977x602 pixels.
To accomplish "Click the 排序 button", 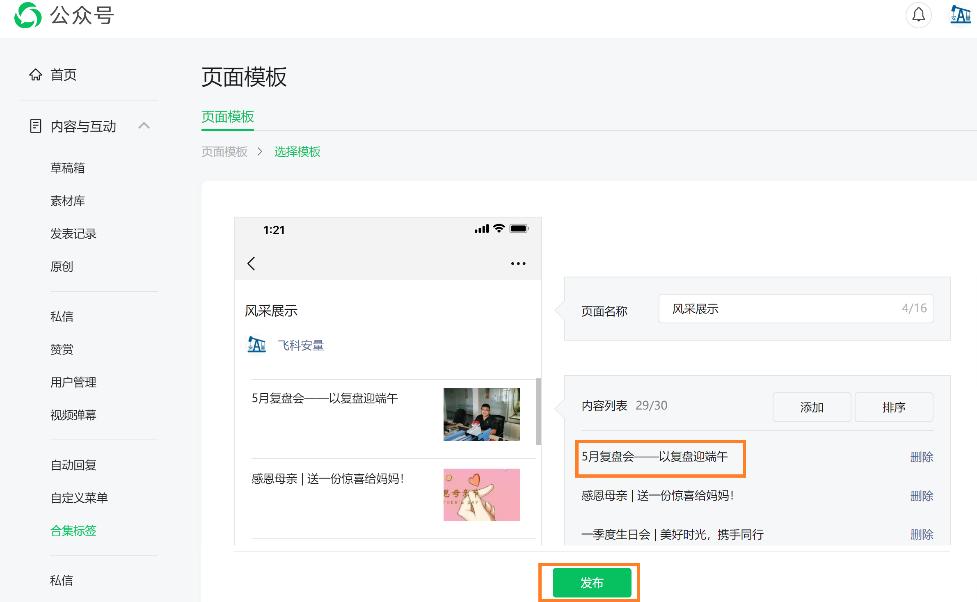I will (893, 407).
